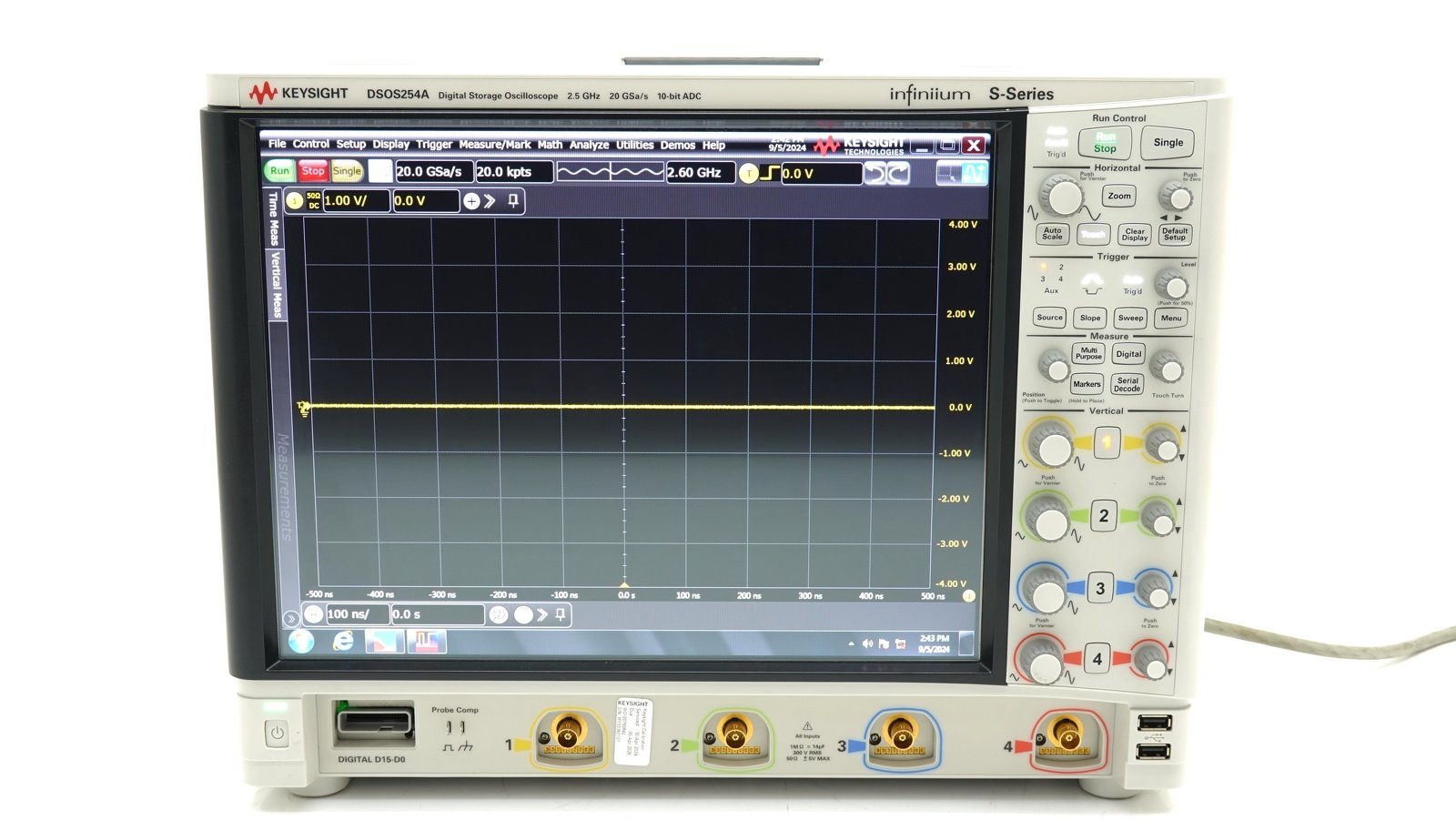Open the File menu
The width and height of the screenshot is (1456, 820).
[x=278, y=144]
